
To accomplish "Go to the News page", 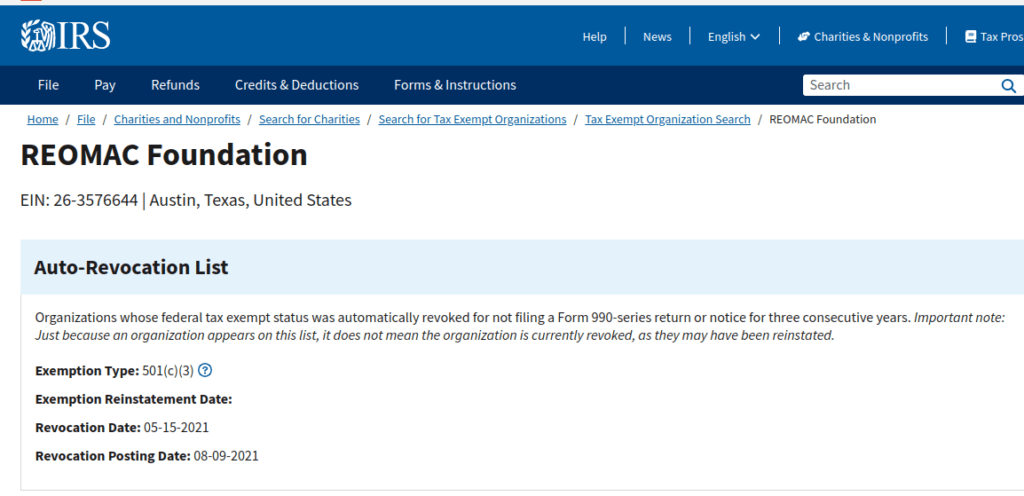I will tap(657, 37).
